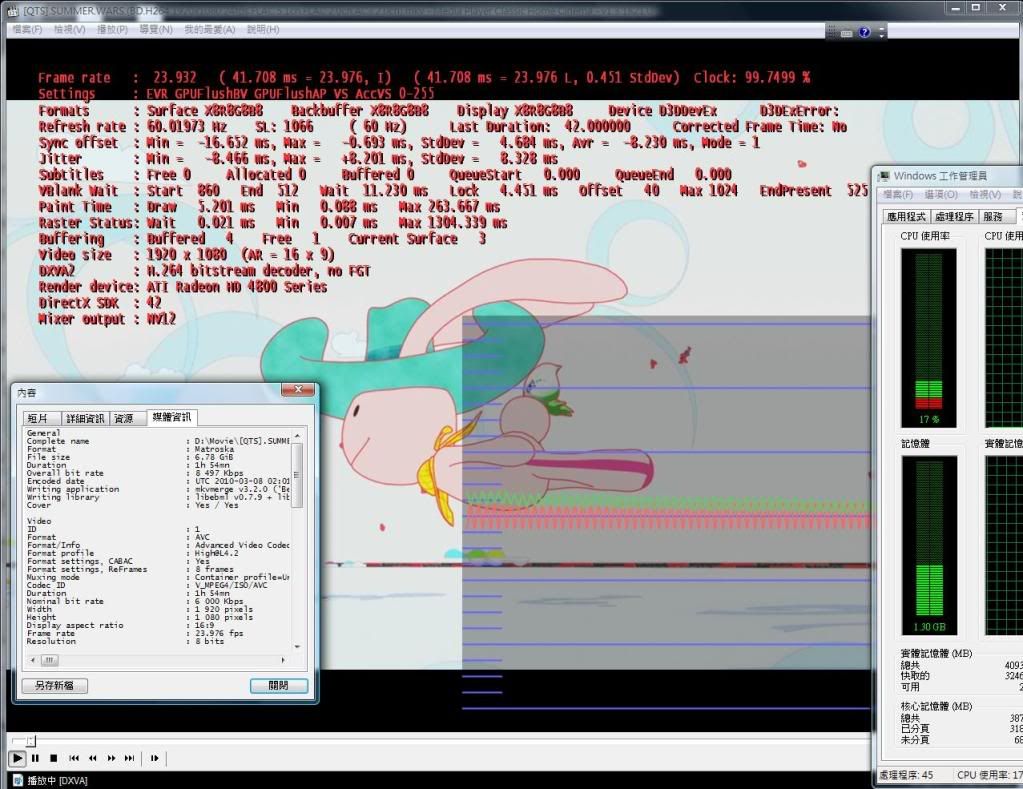Click the 播放中 [DXVA] status text
The height and width of the screenshot is (789, 1023).
[x=57, y=781]
